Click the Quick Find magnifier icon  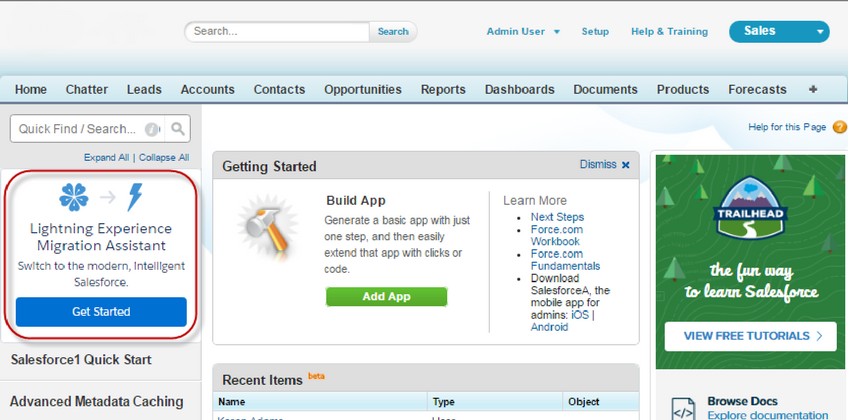point(177,129)
